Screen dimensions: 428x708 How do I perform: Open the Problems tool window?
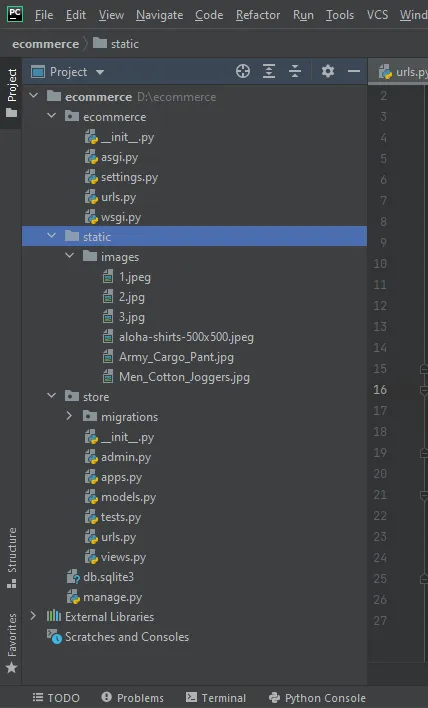coord(132,698)
